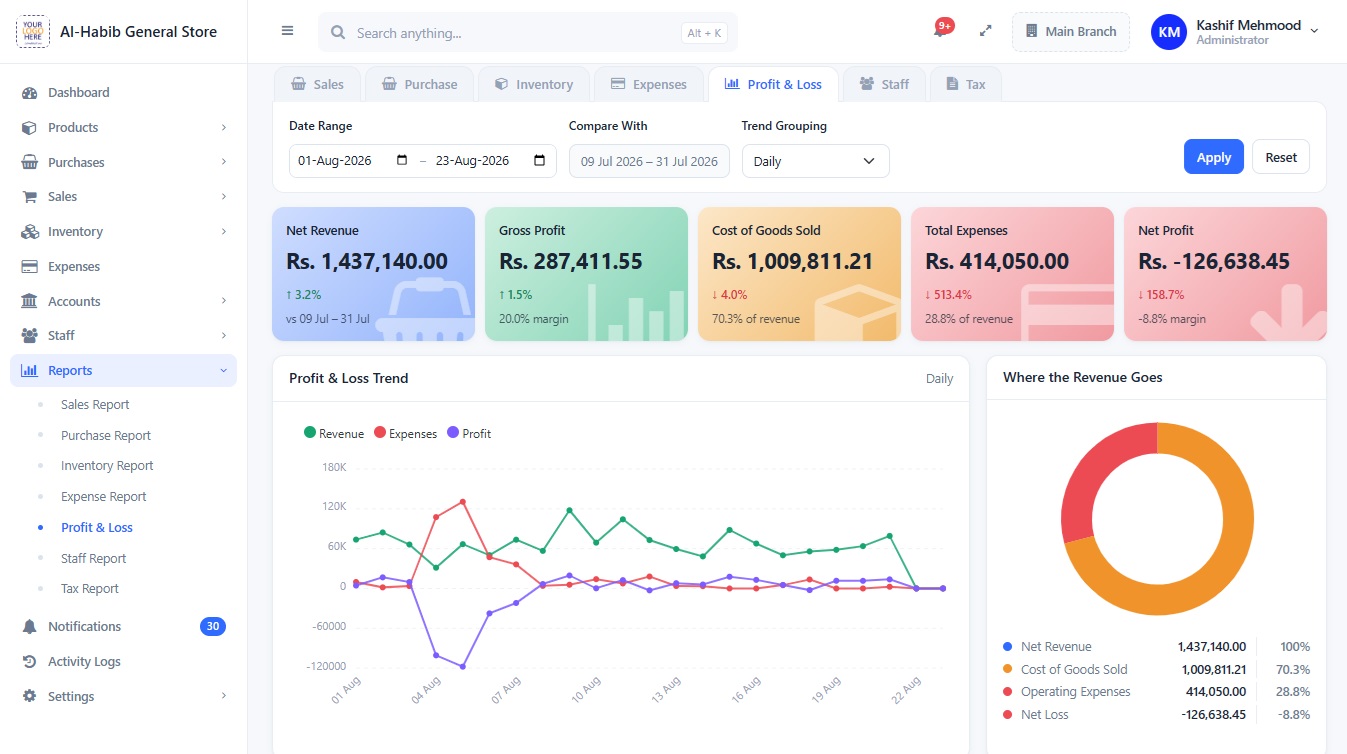Click the Net Profit summary card

[1225, 274]
